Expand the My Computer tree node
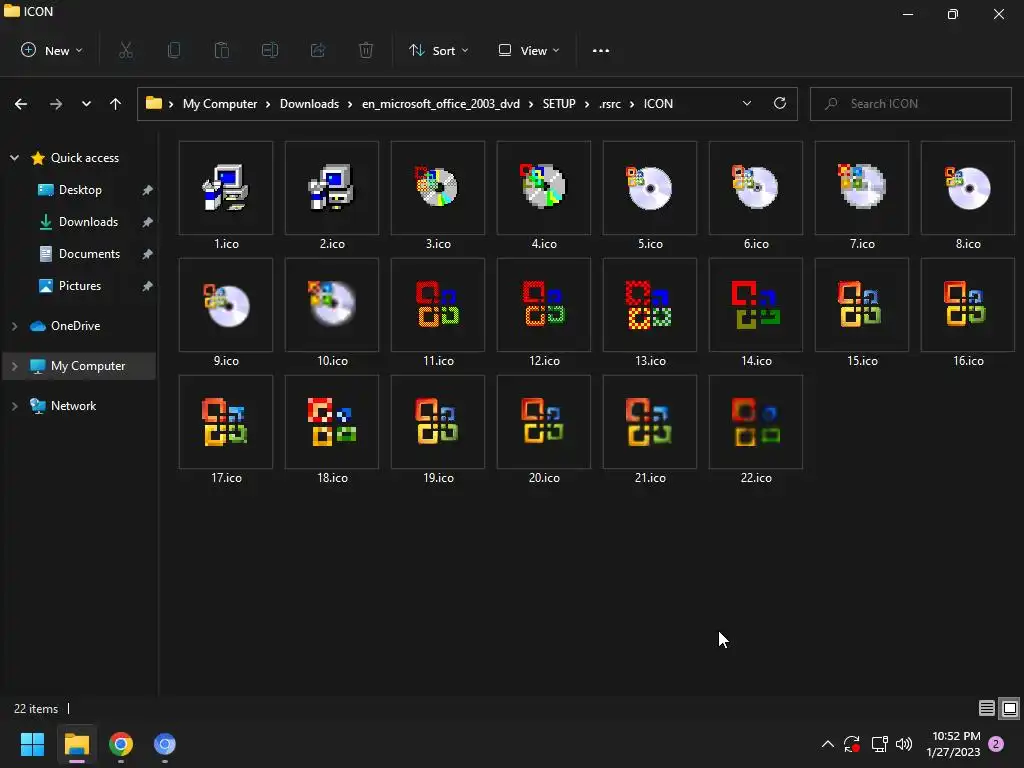 click(14, 366)
